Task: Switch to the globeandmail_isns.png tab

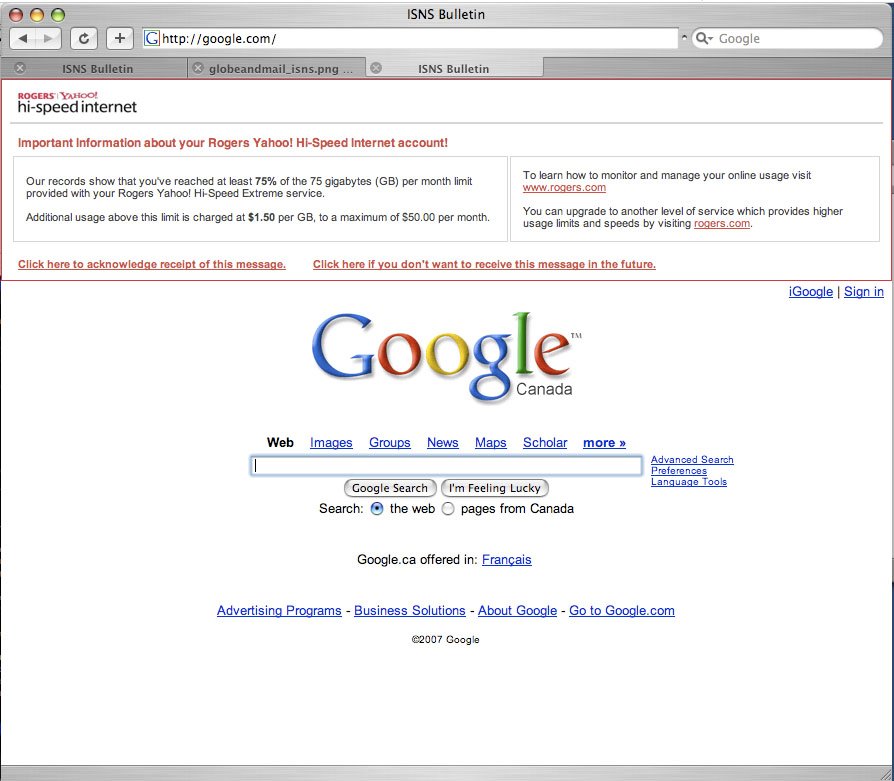Action: click(x=280, y=69)
